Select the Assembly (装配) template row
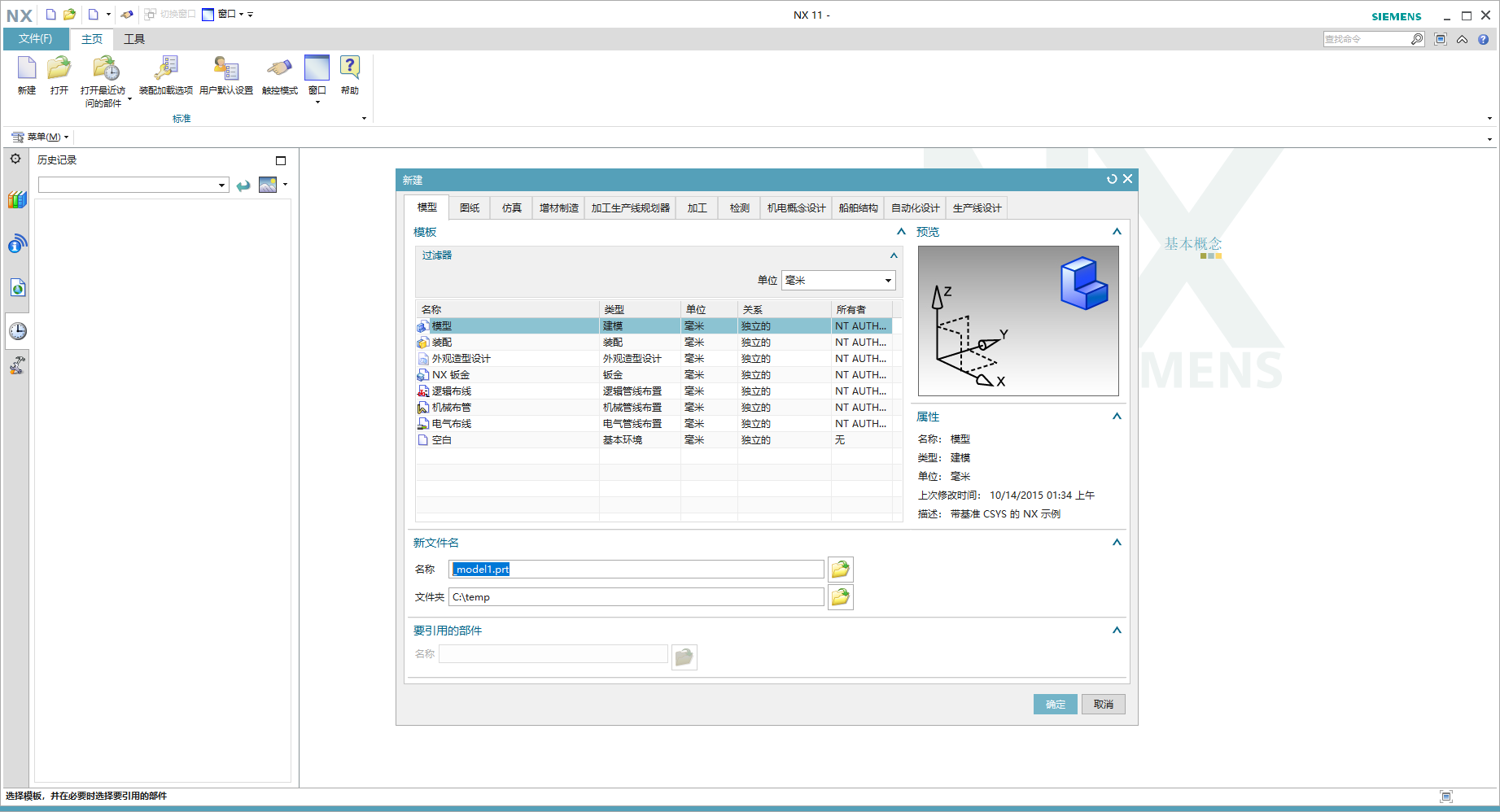The image size is (1500, 812). (x=654, y=343)
